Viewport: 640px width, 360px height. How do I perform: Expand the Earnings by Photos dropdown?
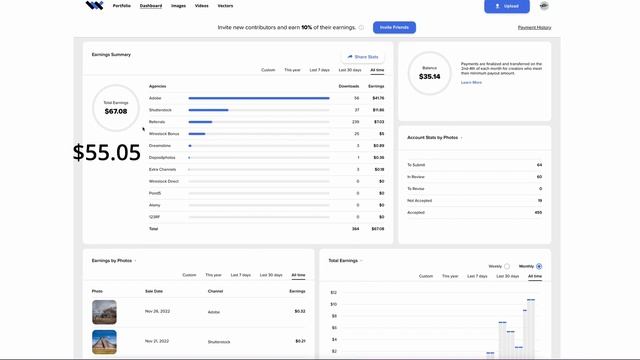click(x=135, y=261)
